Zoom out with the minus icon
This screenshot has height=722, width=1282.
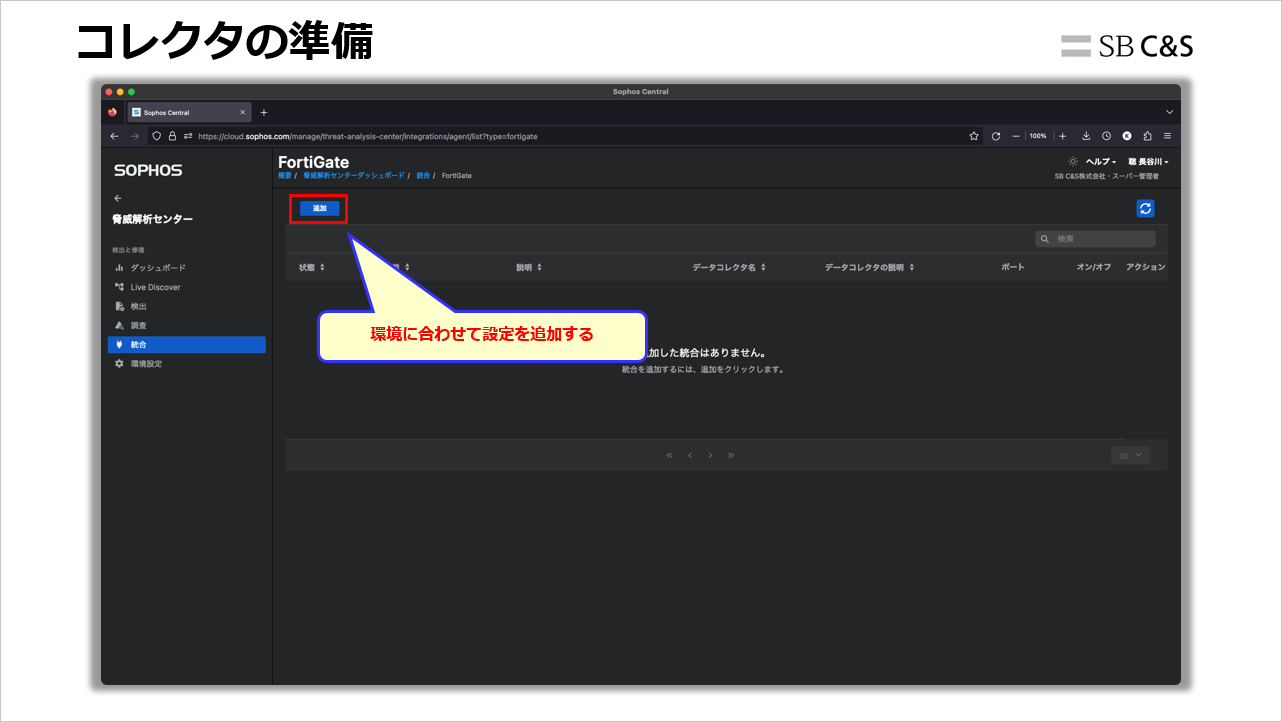[x=1016, y=136]
